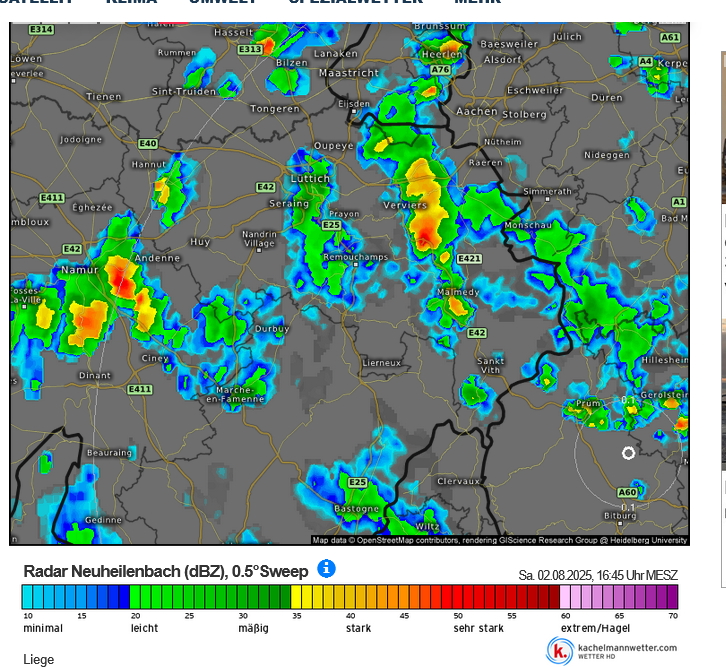Click the 'Prüm' town label
726x667 pixels.
(588, 403)
